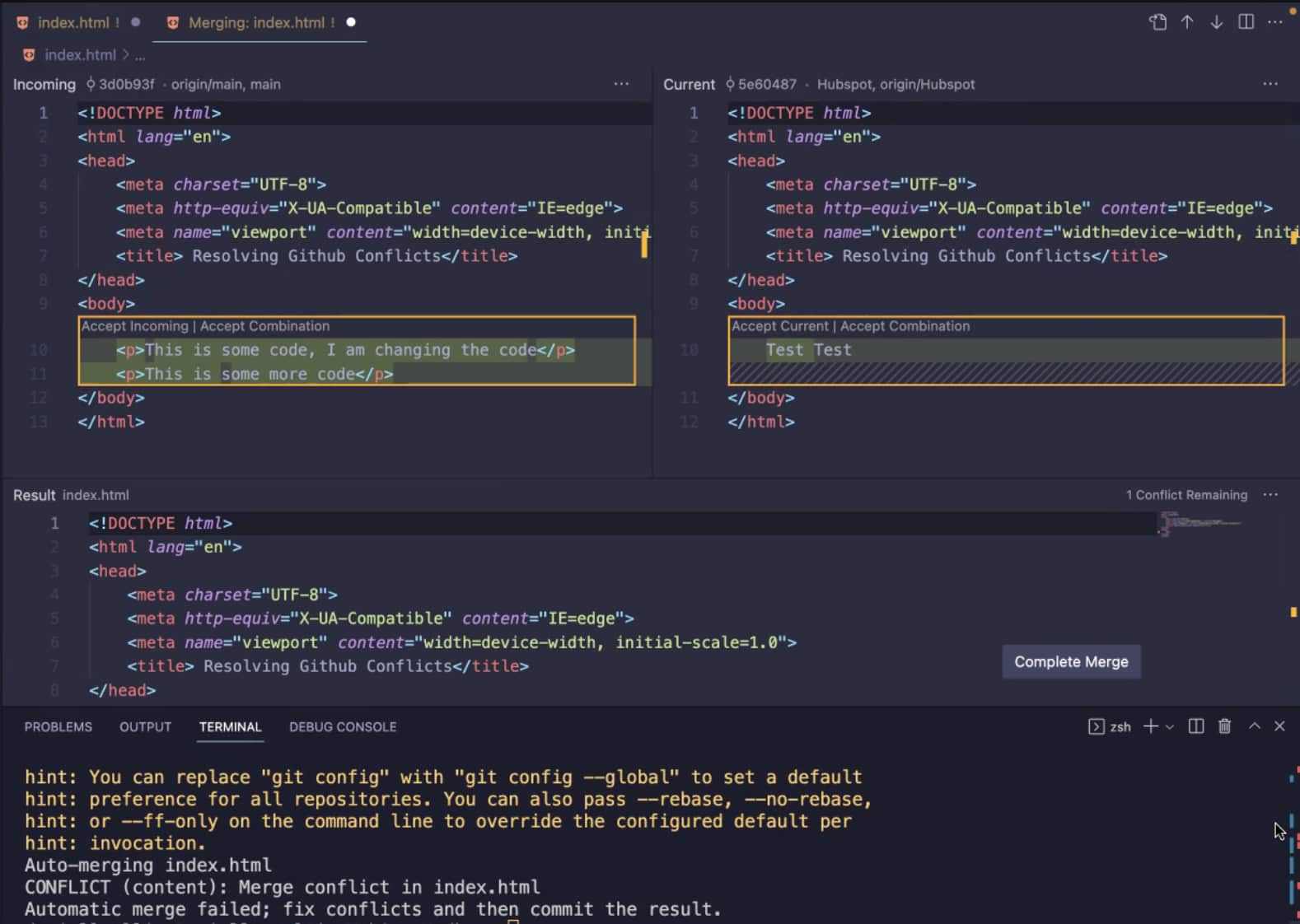Kill terminal with the trash icon
The image size is (1300, 924).
tap(1224, 726)
